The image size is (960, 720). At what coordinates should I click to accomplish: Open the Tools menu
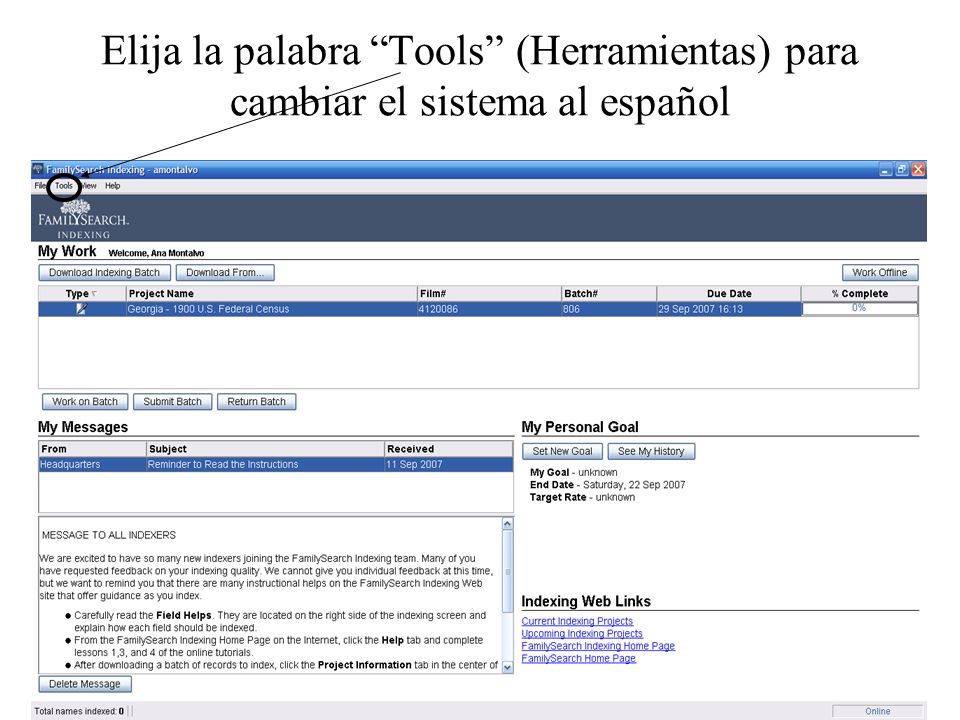click(x=64, y=186)
